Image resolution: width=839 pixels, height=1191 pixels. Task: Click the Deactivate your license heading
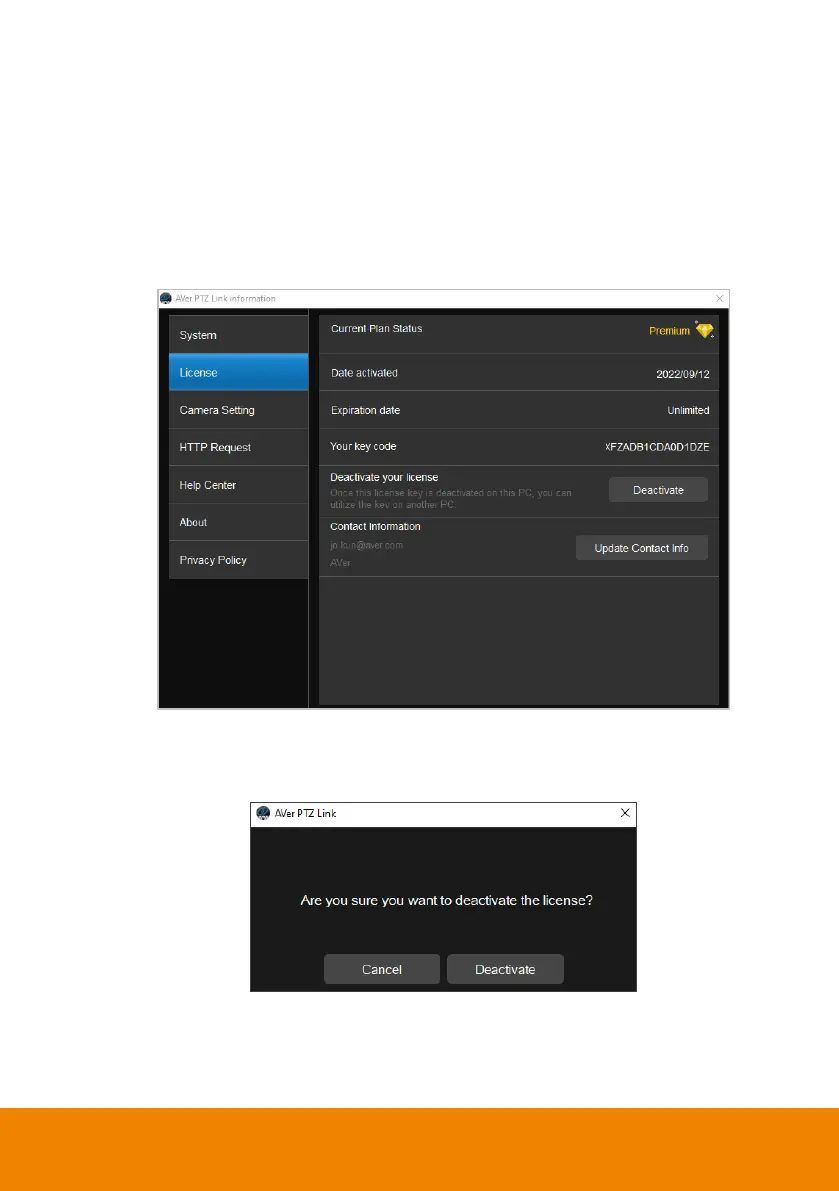coord(384,477)
